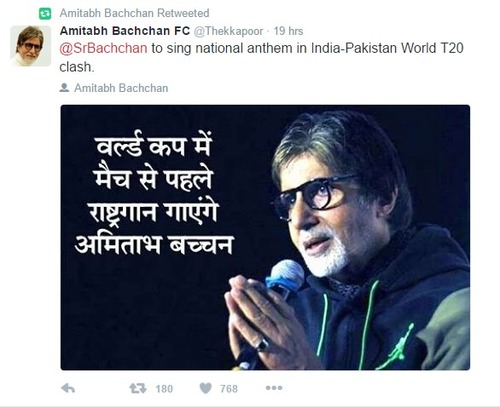Image resolution: width=500 pixels, height=407 pixels.
Task: Retweet using the arrows icon
Action: coord(138,388)
